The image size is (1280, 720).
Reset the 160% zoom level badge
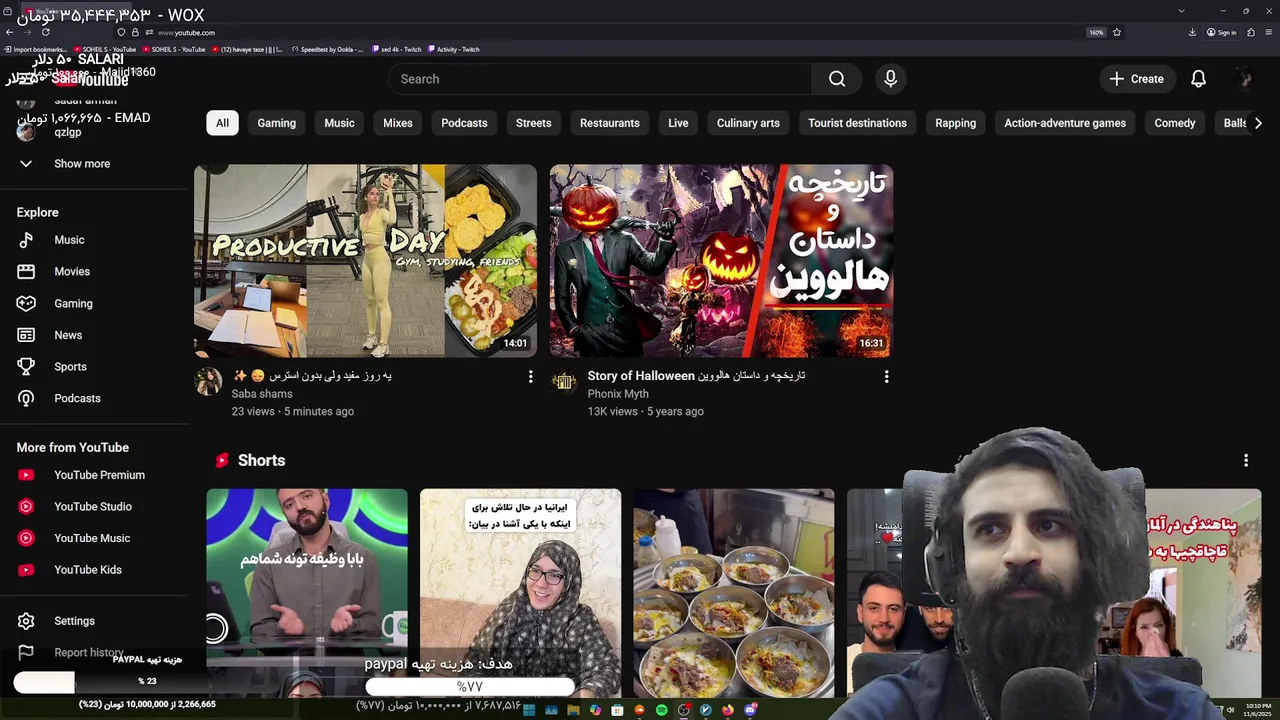pos(1096,32)
